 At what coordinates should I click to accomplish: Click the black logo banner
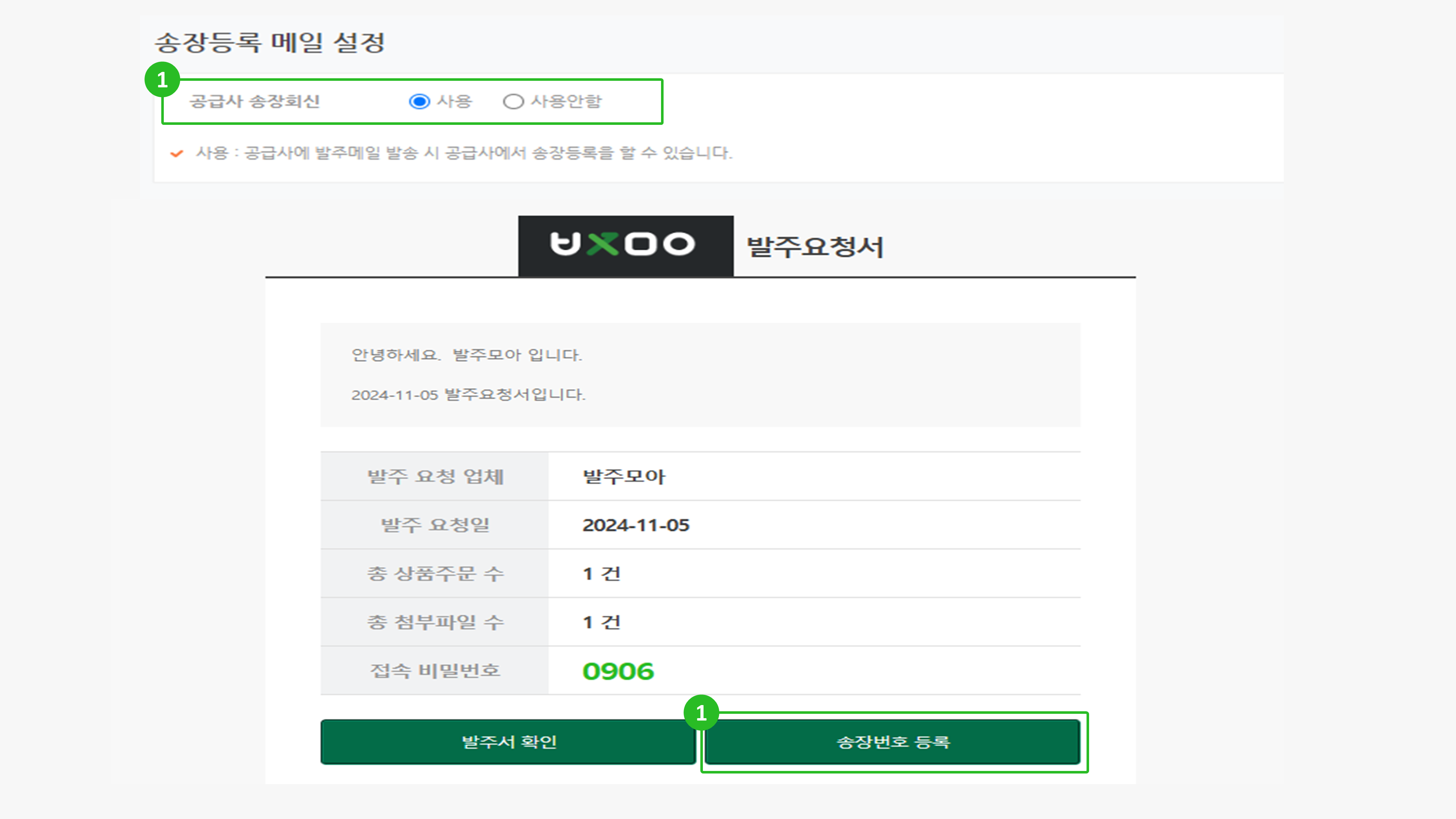coord(625,245)
